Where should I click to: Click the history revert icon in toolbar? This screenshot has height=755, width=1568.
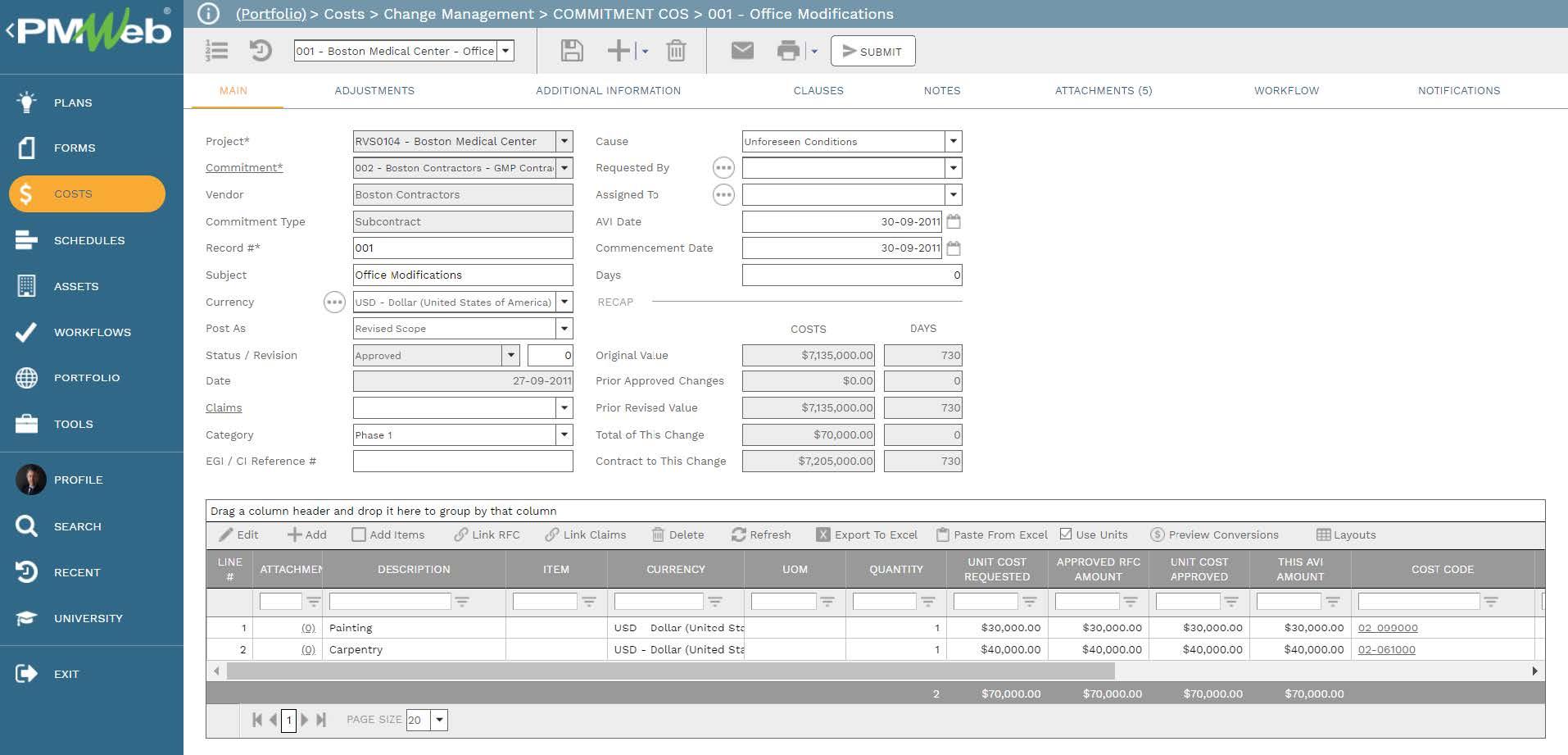pyautogui.click(x=261, y=51)
